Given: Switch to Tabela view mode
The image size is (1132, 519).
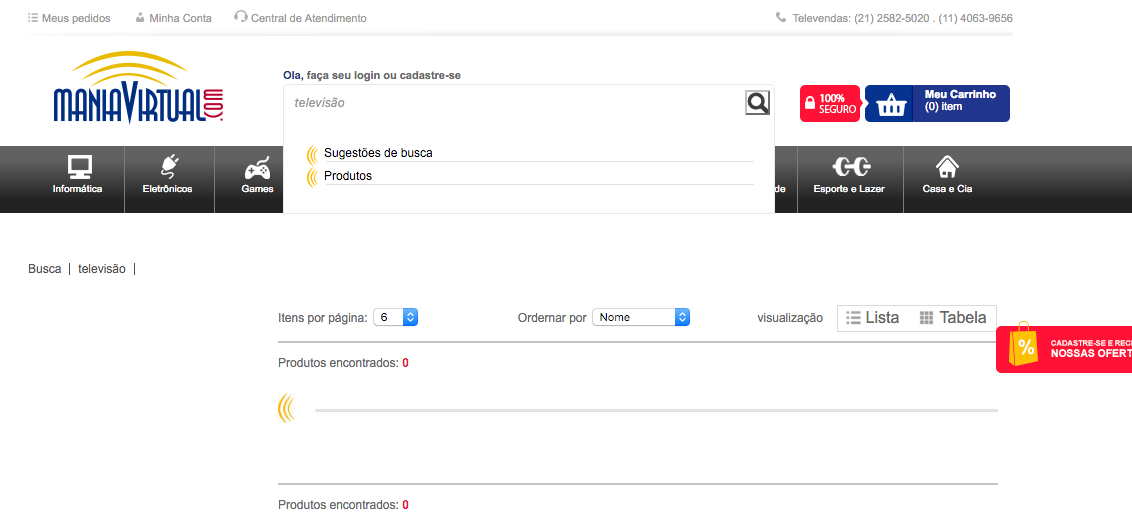Looking at the screenshot, I should pos(953,318).
